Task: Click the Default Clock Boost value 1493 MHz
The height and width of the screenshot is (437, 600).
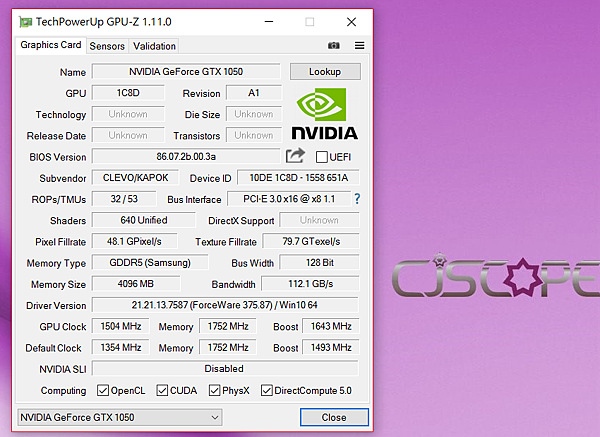Action: pos(331,347)
